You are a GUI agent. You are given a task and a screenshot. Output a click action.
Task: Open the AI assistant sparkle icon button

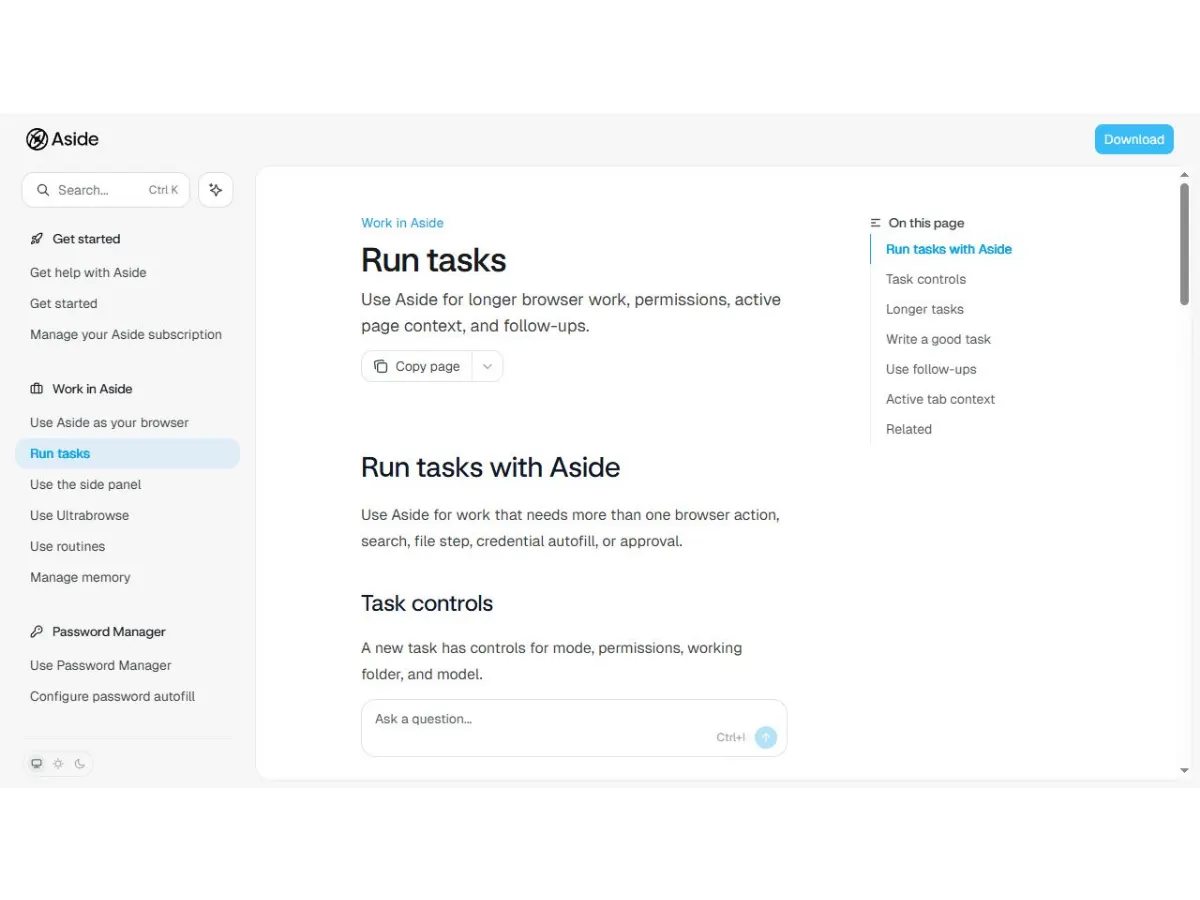click(215, 190)
